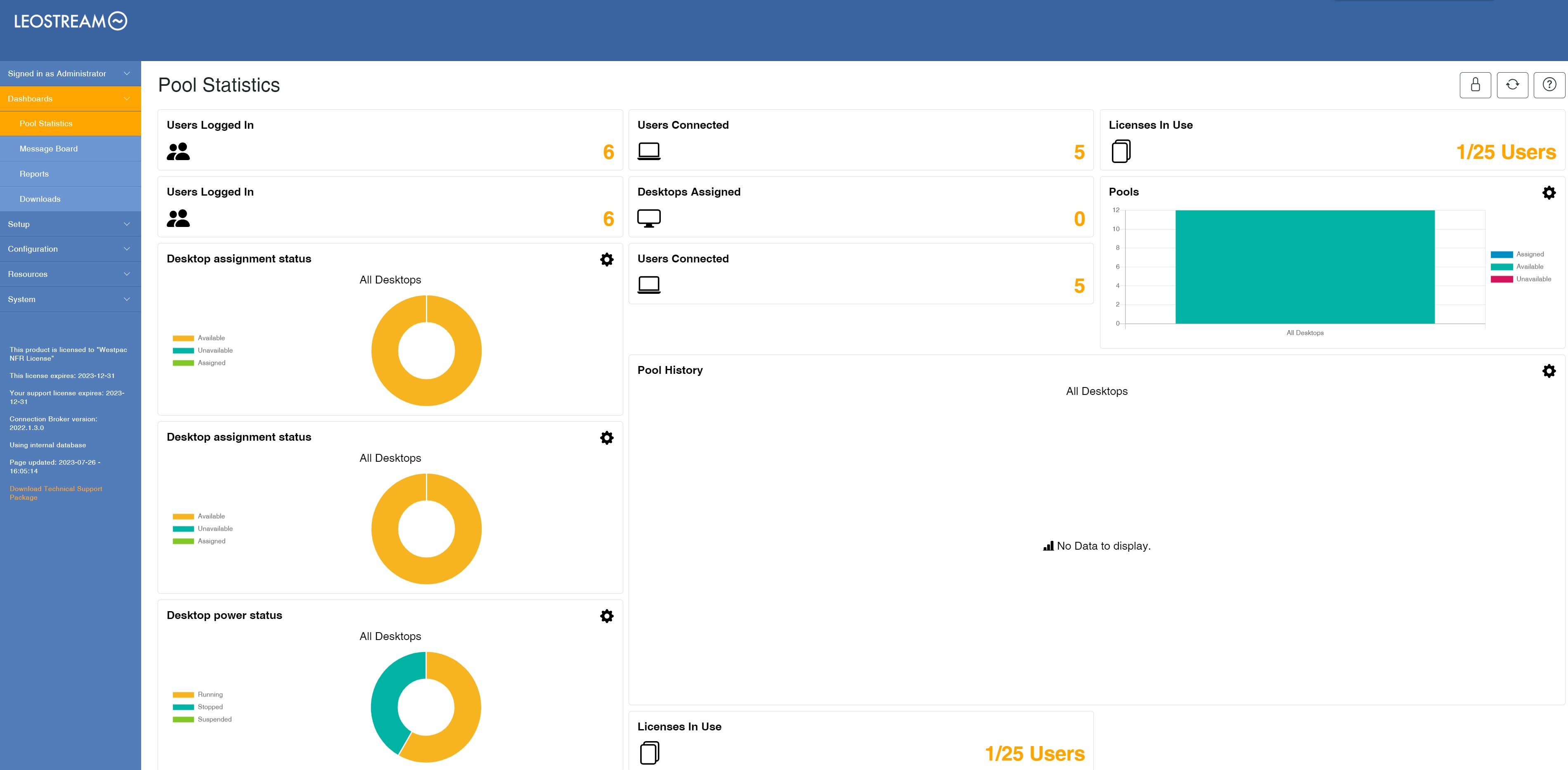Click the Leostream logo
Image resolution: width=1568 pixels, height=770 pixels.
click(x=71, y=21)
